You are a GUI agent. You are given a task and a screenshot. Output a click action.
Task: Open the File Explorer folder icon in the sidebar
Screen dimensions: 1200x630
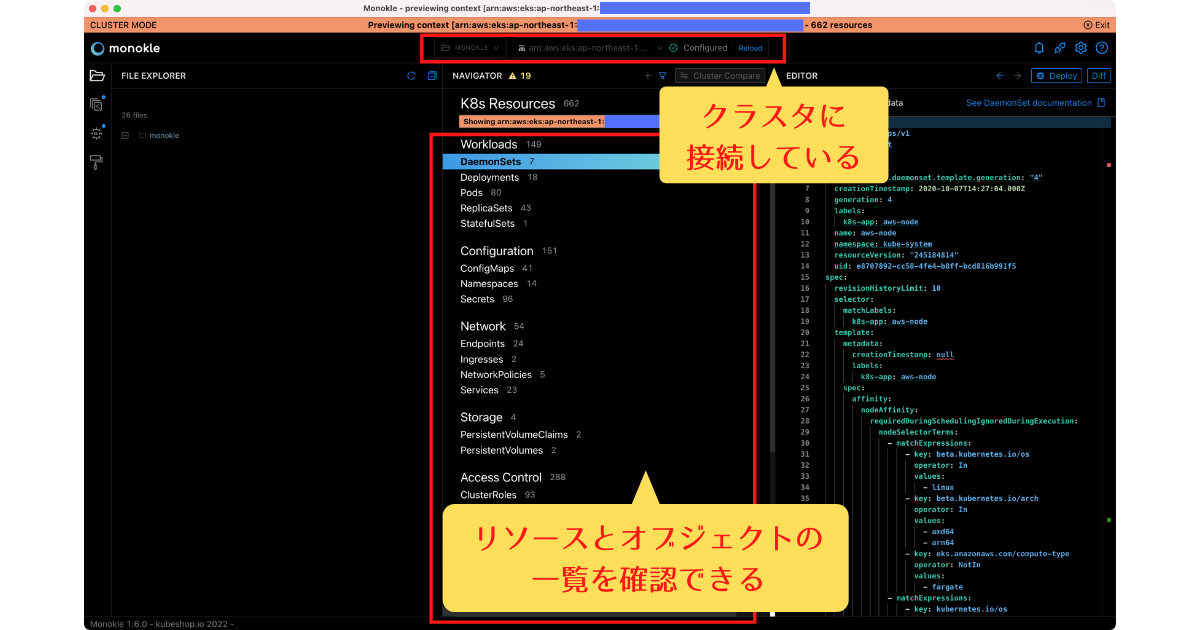(x=97, y=75)
